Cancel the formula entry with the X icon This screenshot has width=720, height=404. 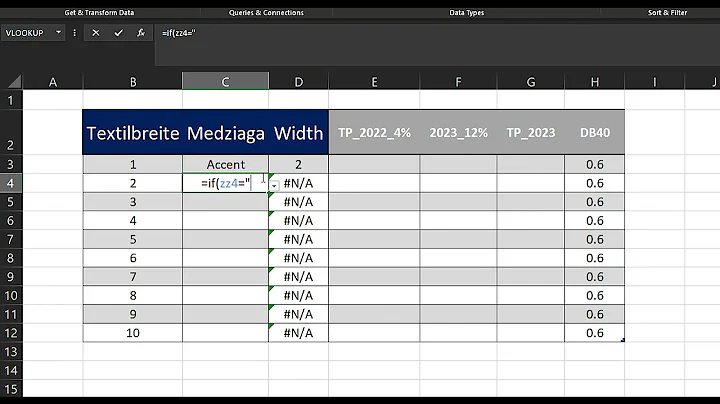pyautogui.click(x=96, y=33)
